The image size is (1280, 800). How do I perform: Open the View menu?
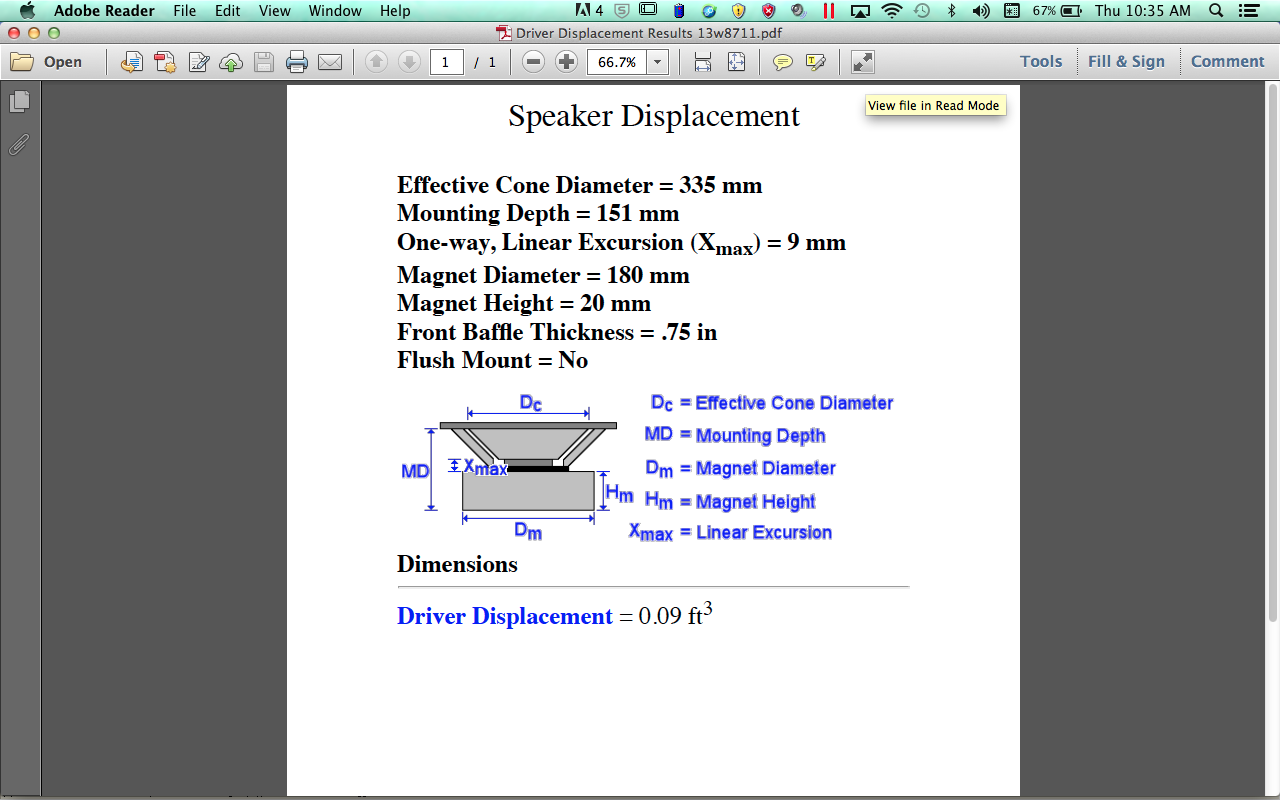275,11
